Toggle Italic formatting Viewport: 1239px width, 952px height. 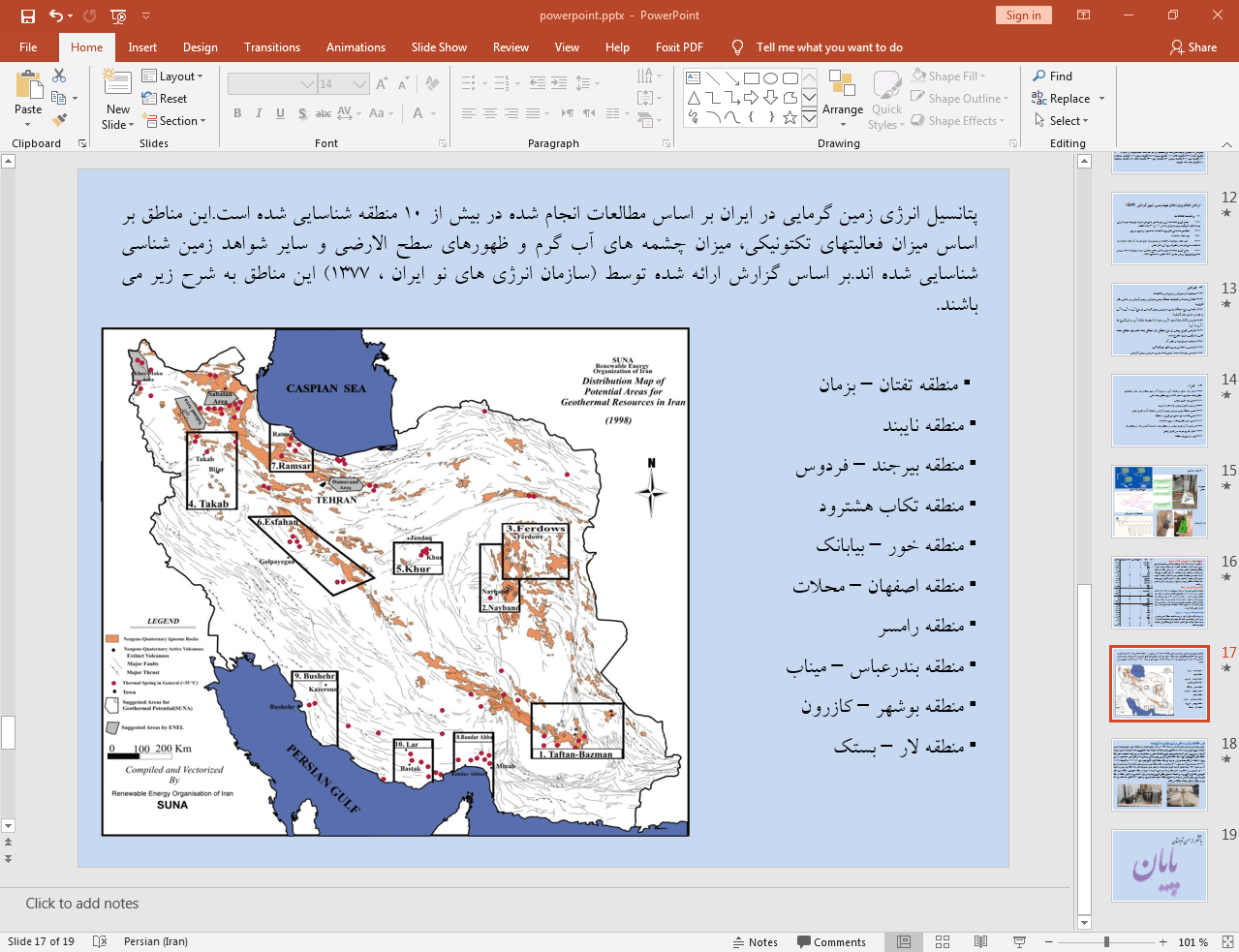pyautogui.click(x=259, y=113)
